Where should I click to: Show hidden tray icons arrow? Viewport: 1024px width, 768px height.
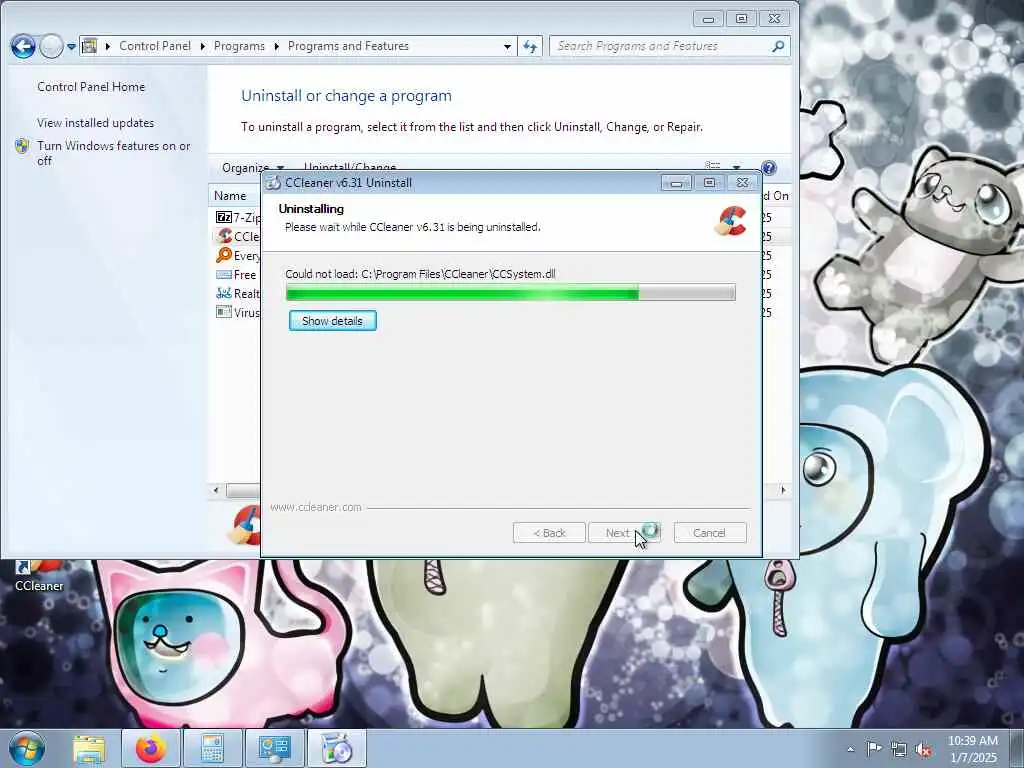click(x=850, y=749)
